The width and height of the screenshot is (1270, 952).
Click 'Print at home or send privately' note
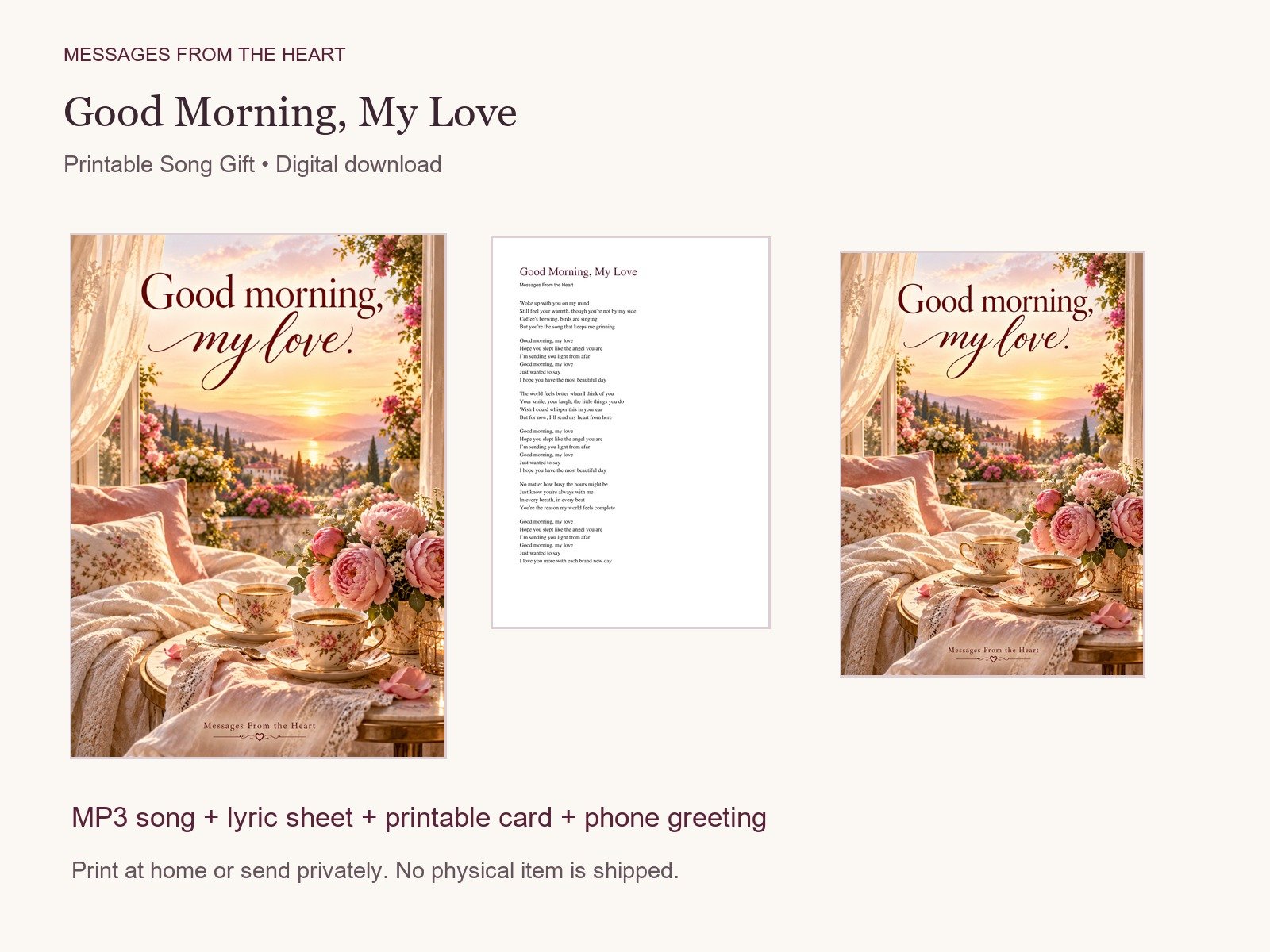pyautogui.click(x=375, y=870)
